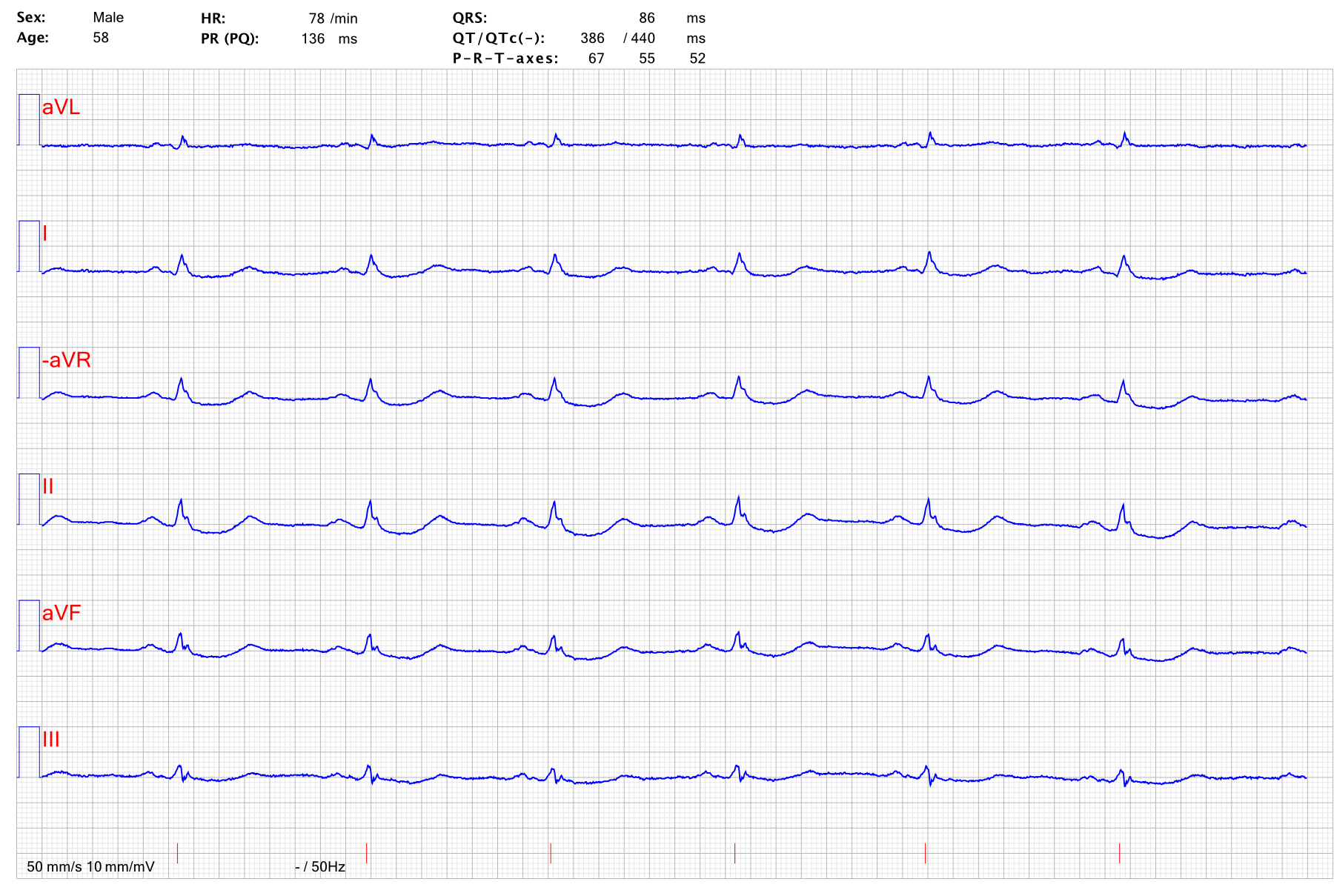
Task: Click the "HR:" label
Action: (213, 19)
